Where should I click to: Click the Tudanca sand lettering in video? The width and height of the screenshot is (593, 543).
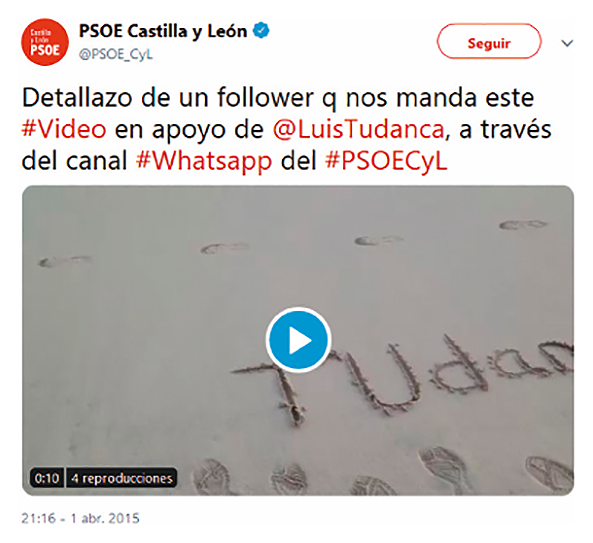click(403, 380)
